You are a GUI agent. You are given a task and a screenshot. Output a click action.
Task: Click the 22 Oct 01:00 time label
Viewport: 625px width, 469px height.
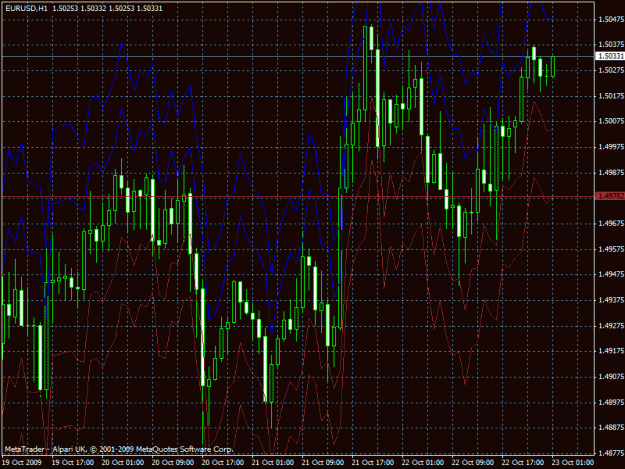(x=423, y=463)
